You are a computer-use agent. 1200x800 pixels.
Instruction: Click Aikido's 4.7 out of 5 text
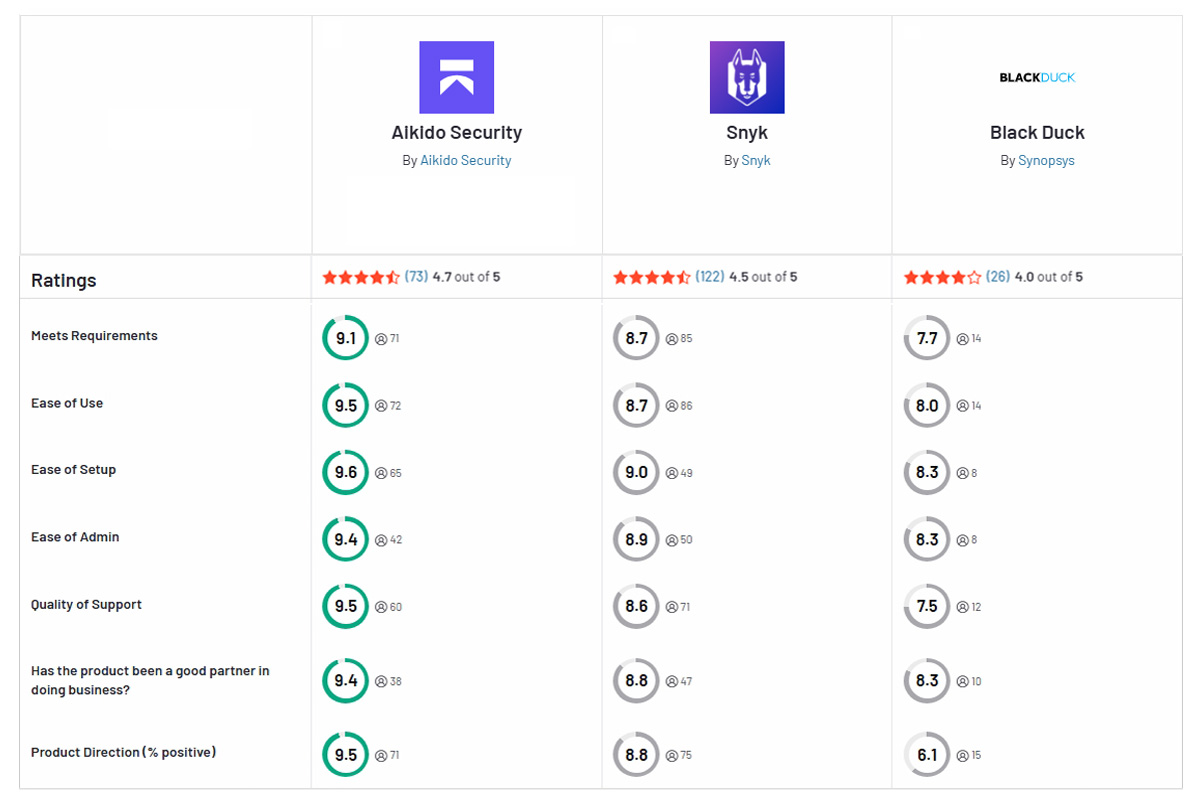click(466, 277)
